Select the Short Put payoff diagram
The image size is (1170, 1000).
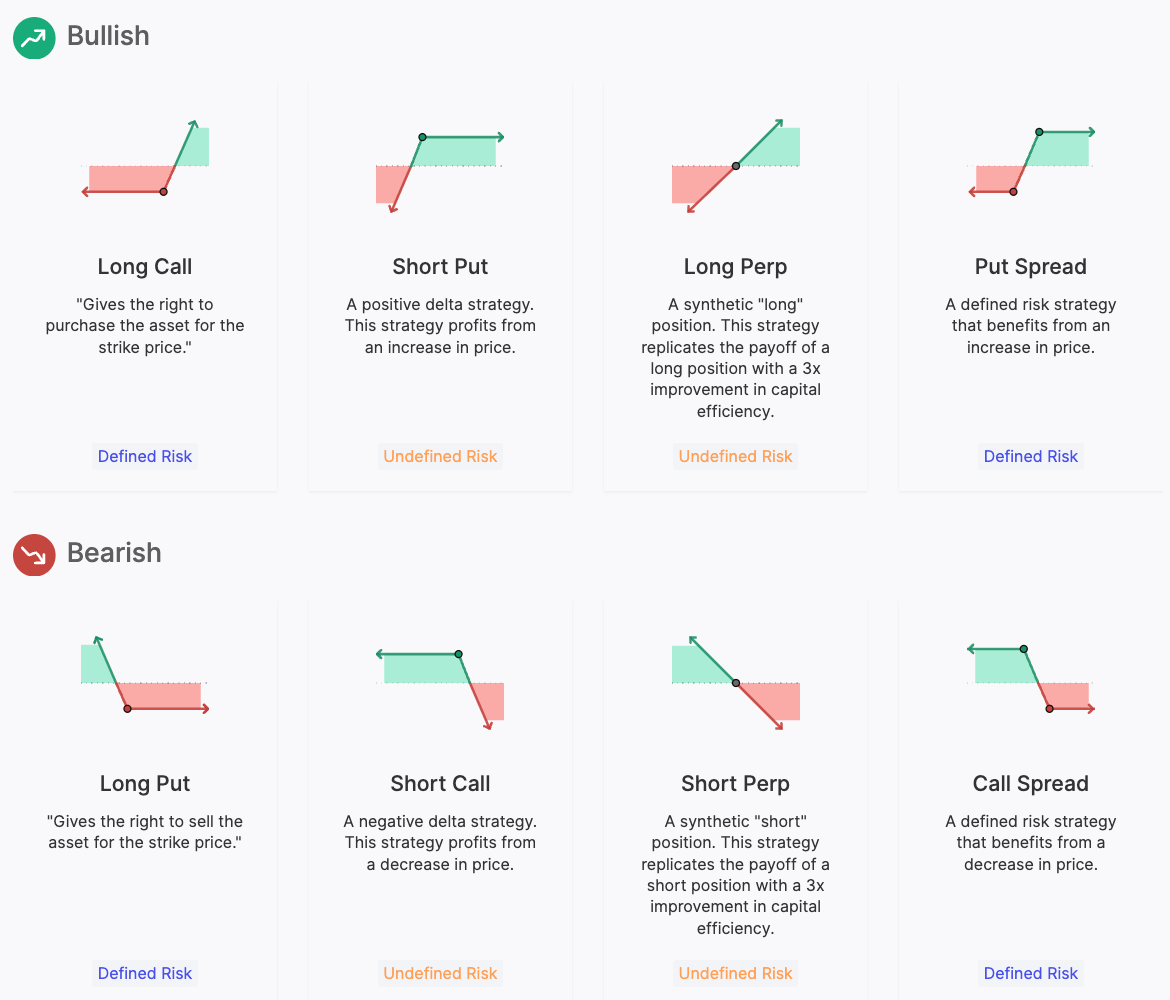click(440, 172)
